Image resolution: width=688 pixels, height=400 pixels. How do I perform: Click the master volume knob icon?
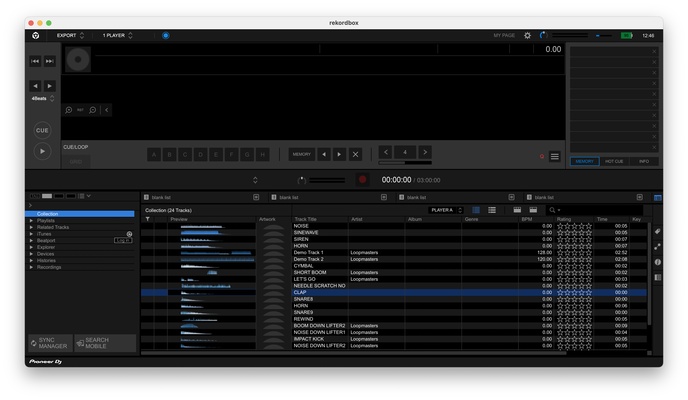(x=544, y=35)
